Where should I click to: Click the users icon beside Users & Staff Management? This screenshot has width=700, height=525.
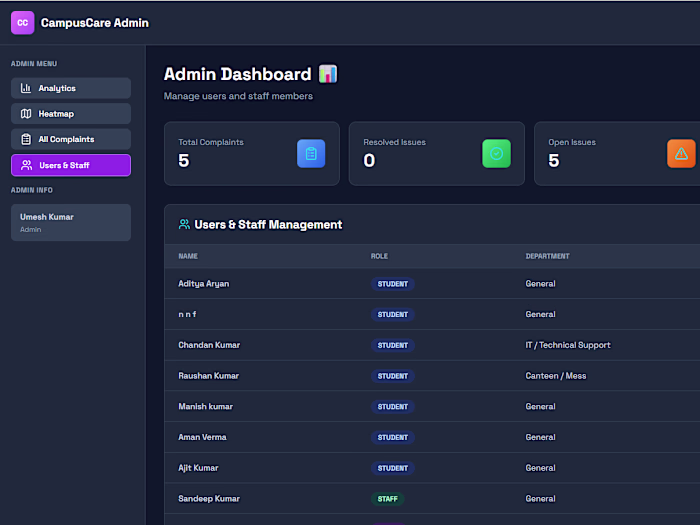point(184,224)
